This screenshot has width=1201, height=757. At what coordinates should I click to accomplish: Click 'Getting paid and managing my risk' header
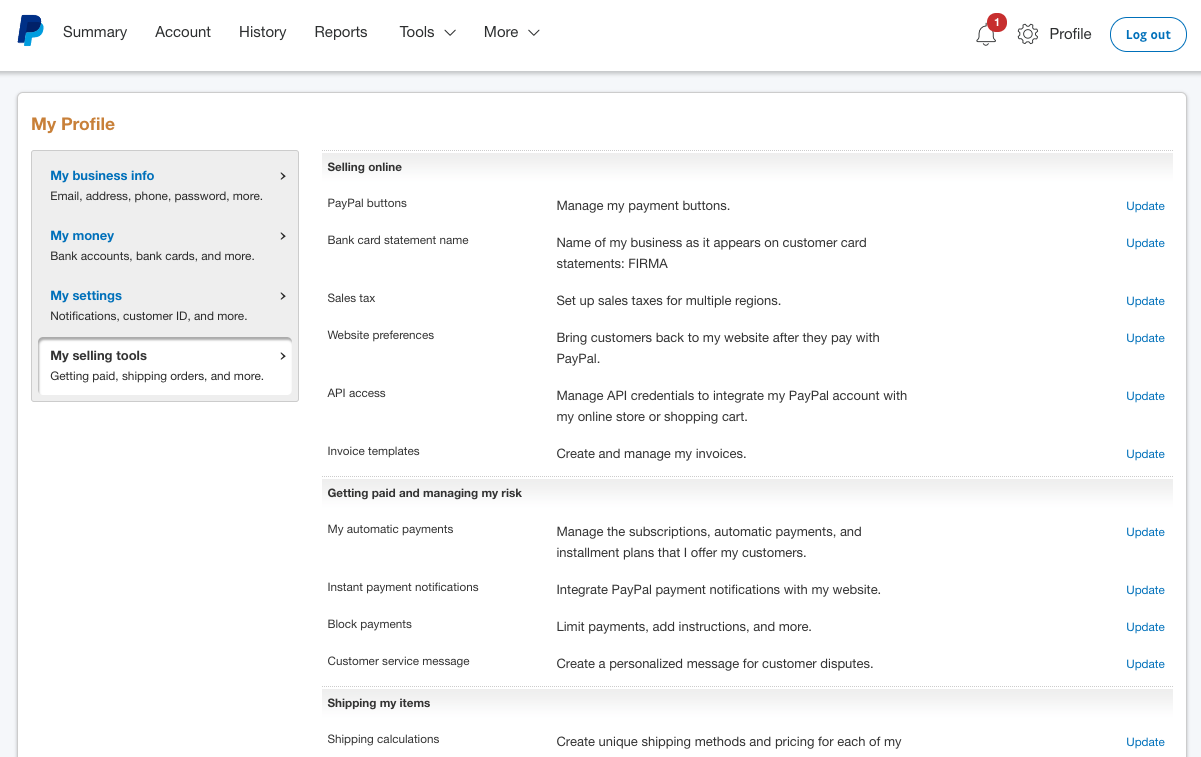point(424,493)
